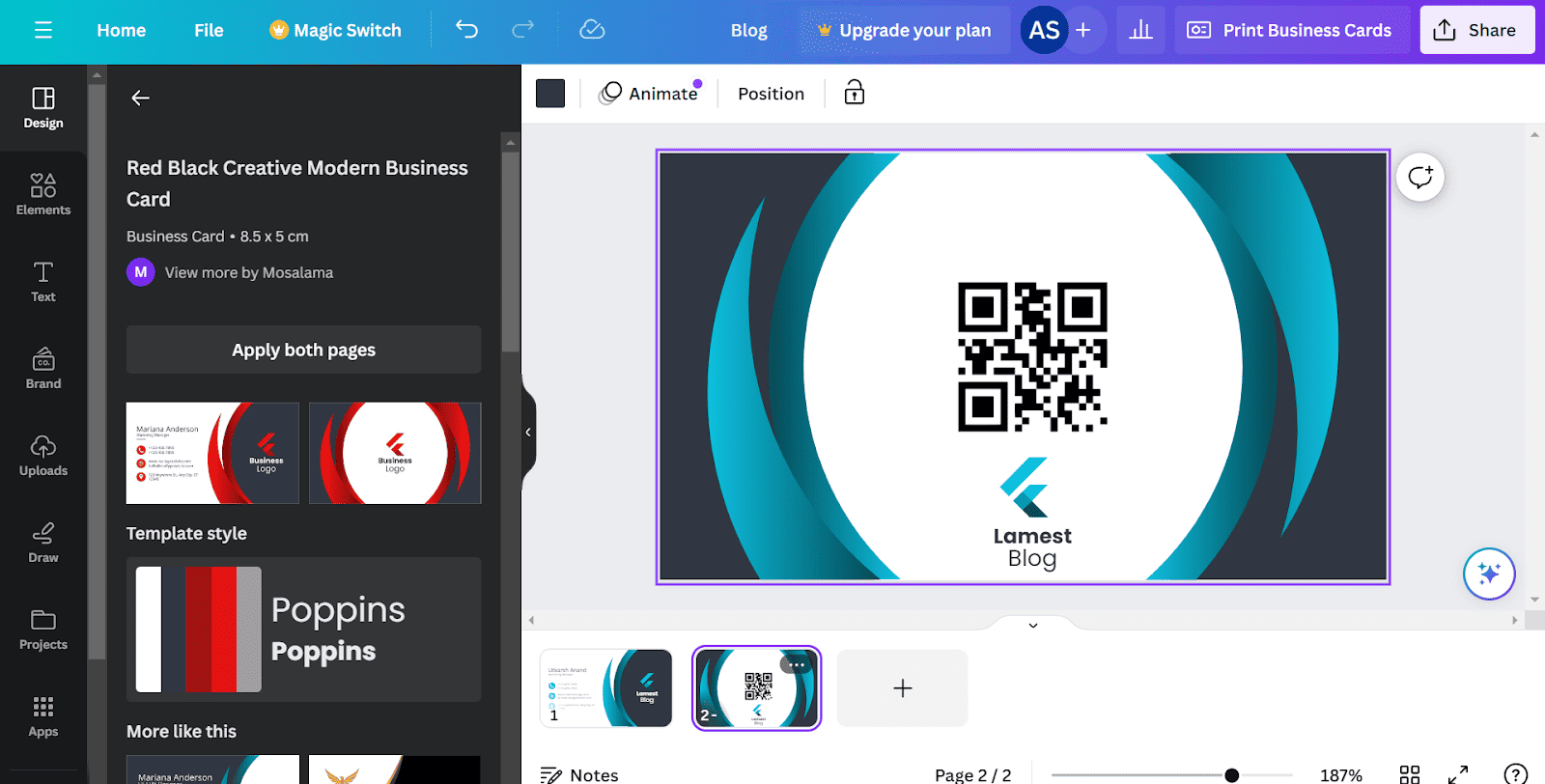Add collaborator with plus icon

[1083, 30]
